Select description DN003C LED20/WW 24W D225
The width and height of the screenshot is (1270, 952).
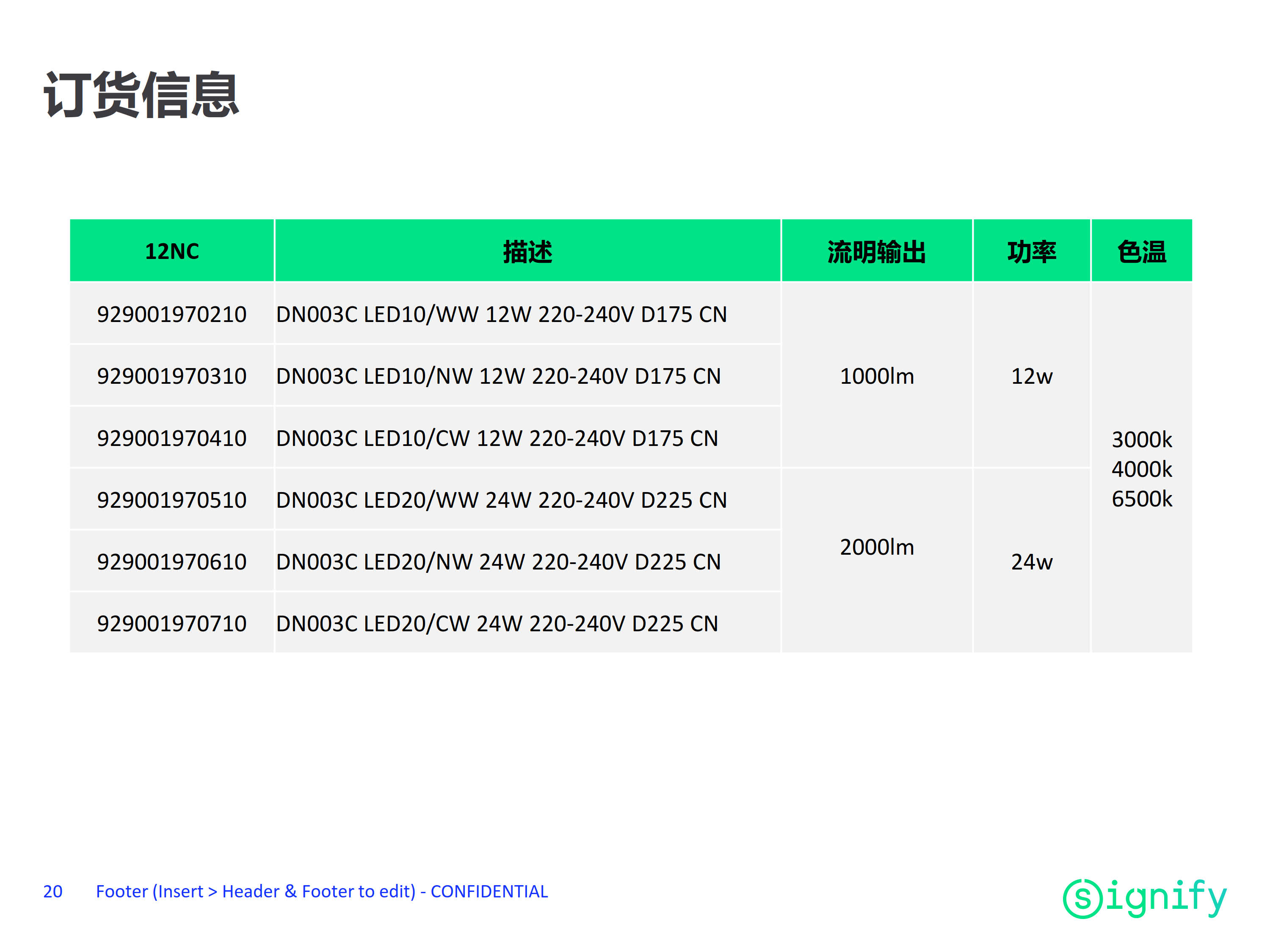click(x=527, y=500)
